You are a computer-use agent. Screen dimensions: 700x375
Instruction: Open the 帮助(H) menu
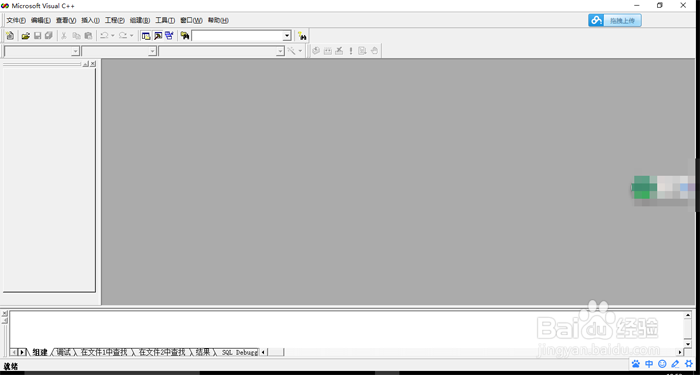(x=218, y=20)
